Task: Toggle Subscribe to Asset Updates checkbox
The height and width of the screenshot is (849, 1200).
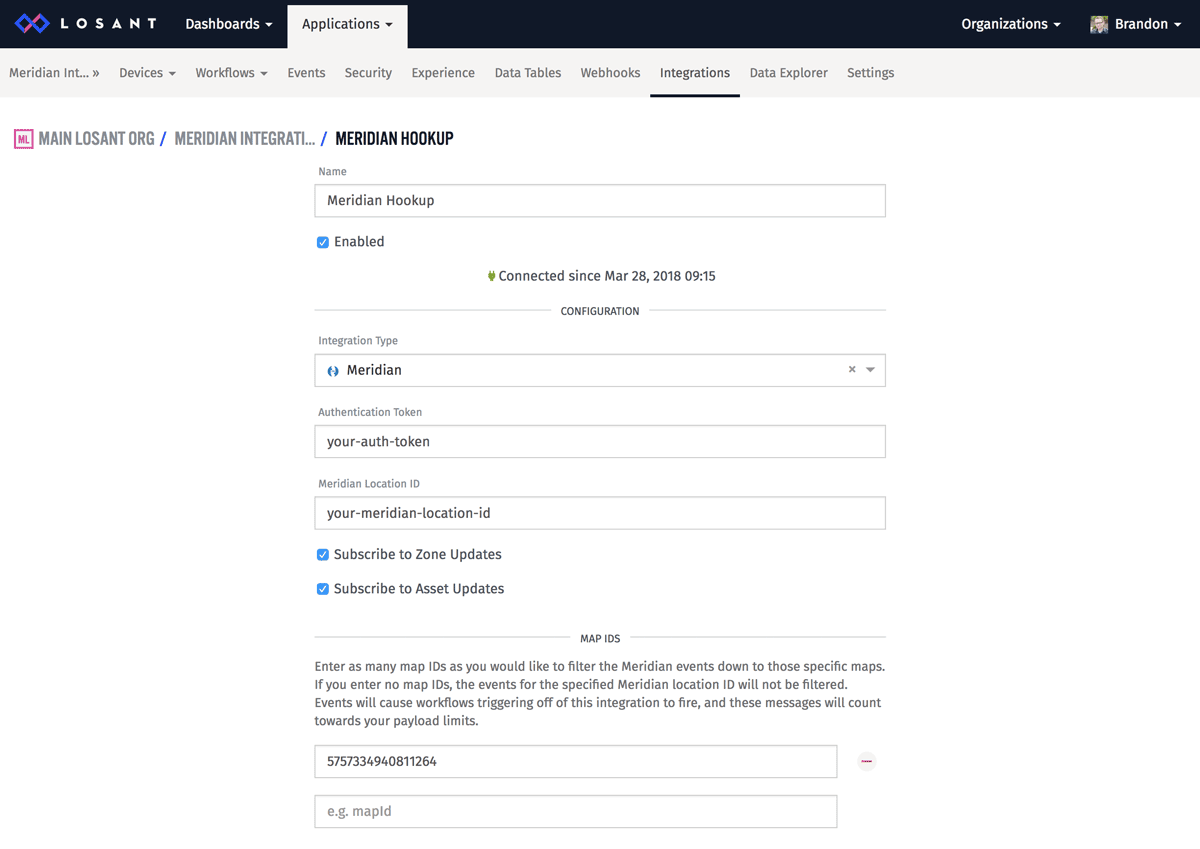Action: [x=323, y=589]
